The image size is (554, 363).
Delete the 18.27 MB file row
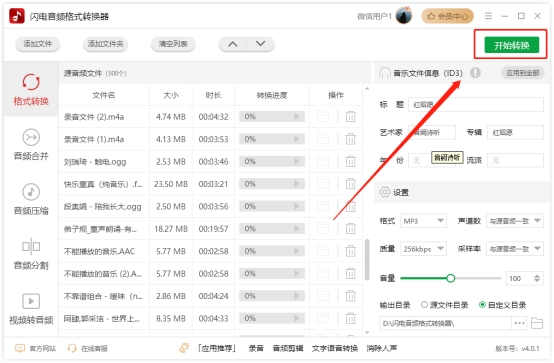(350, 229)
